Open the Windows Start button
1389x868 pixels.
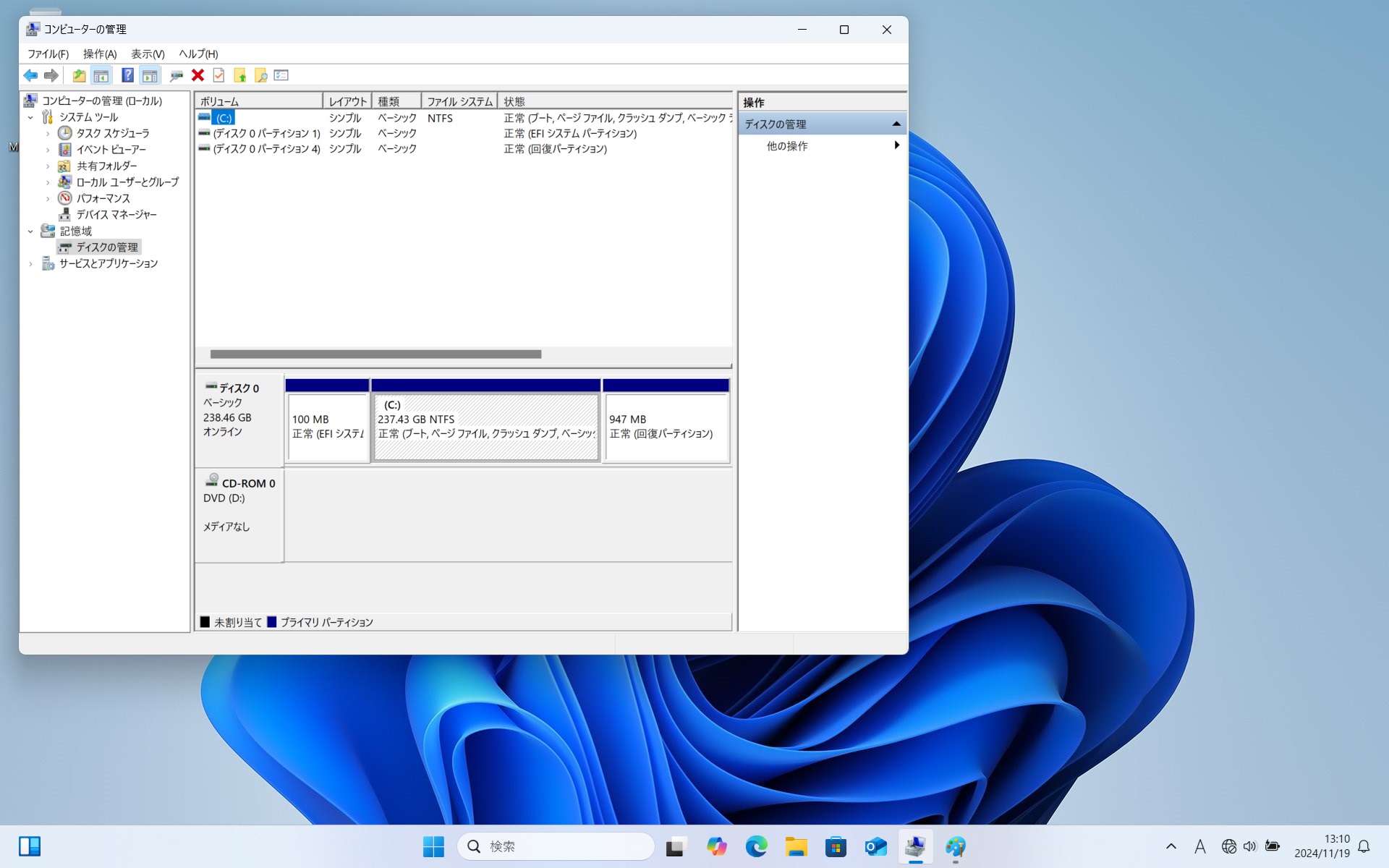click(433, 846)
